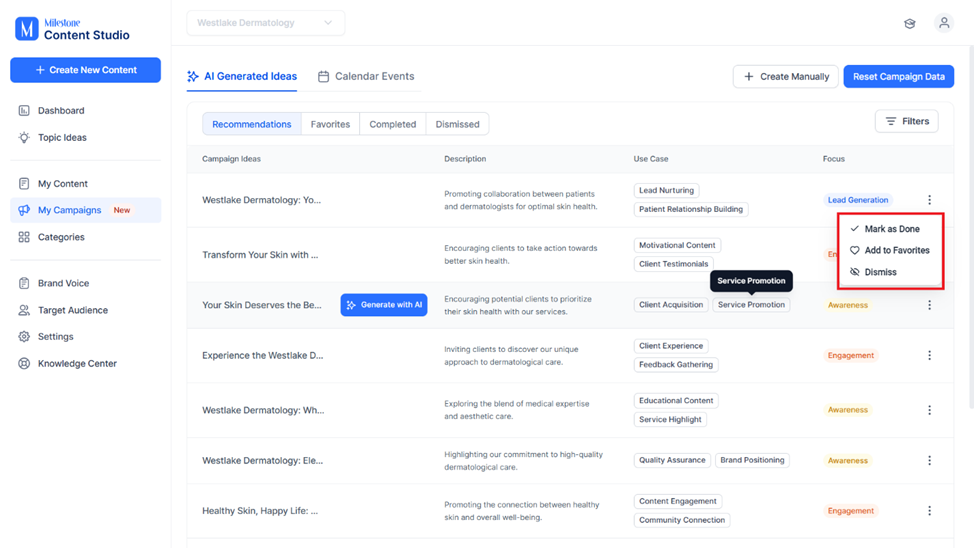Click the Patient Relationship Building tag
Viewport: 974px width, 548px height.
(691, 209)
